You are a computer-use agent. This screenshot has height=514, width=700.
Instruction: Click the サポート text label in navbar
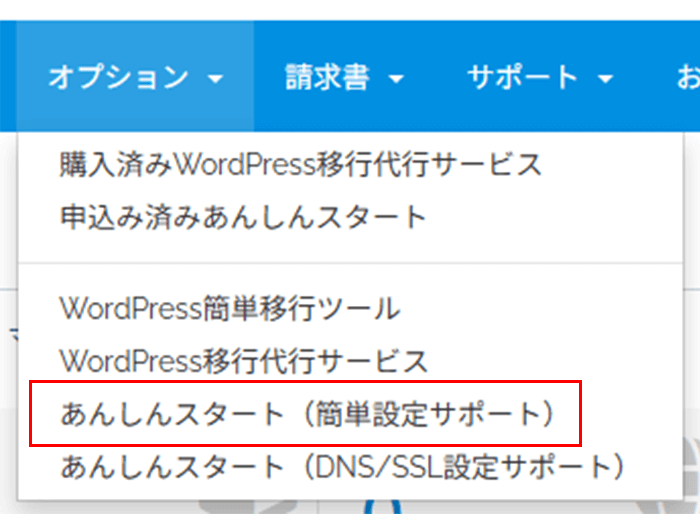tap(522, 77)
